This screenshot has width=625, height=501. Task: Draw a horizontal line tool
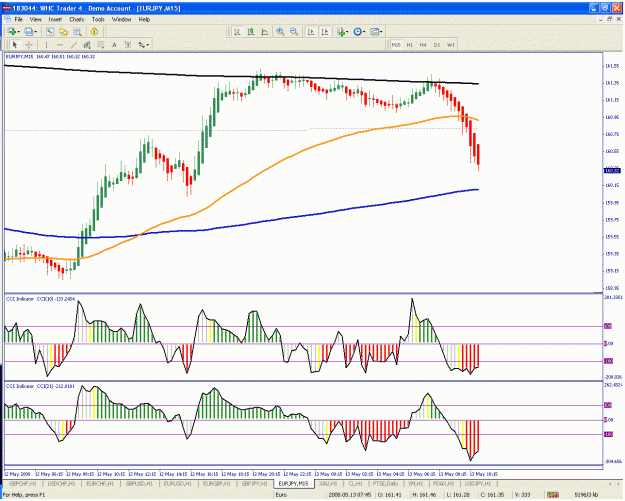60,45
